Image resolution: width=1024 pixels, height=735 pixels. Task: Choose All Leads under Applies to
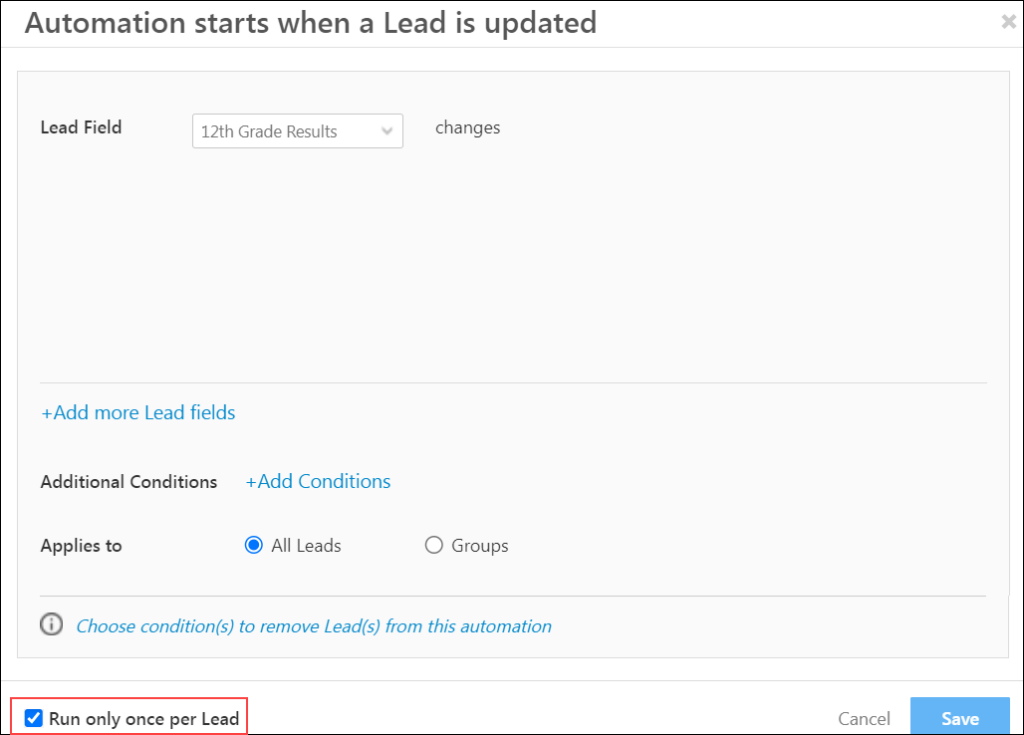(254, 545)
